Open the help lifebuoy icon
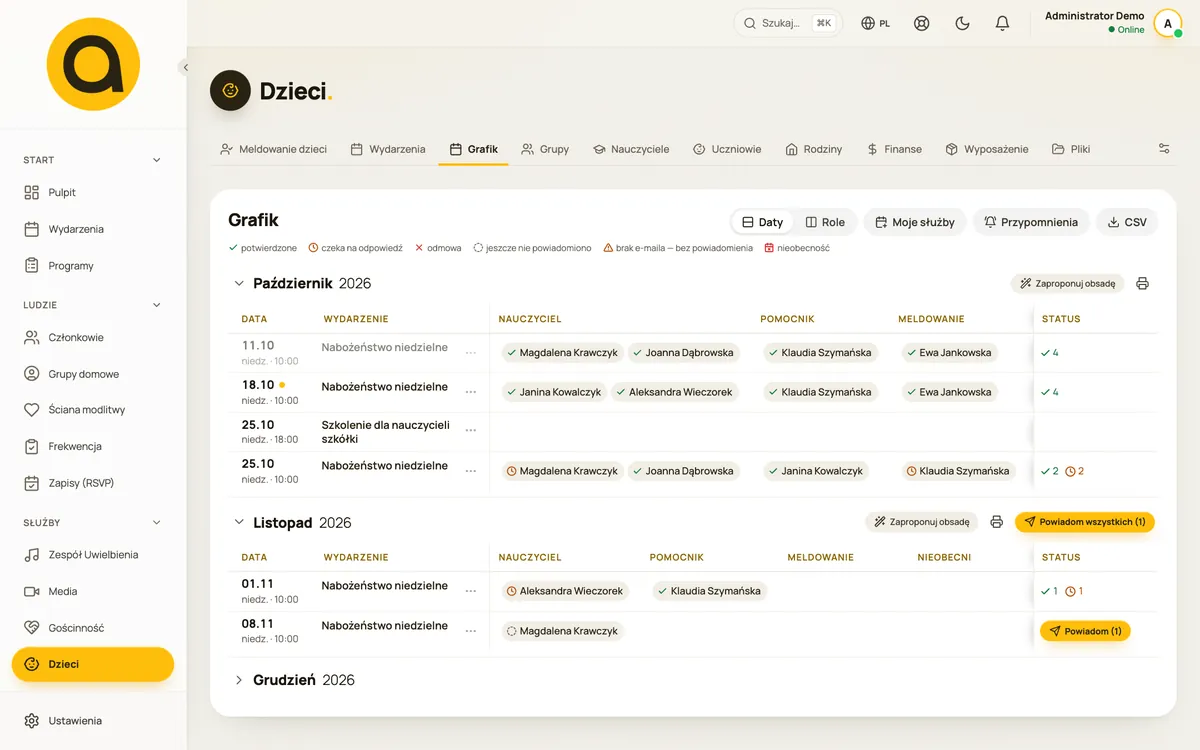 922,23
